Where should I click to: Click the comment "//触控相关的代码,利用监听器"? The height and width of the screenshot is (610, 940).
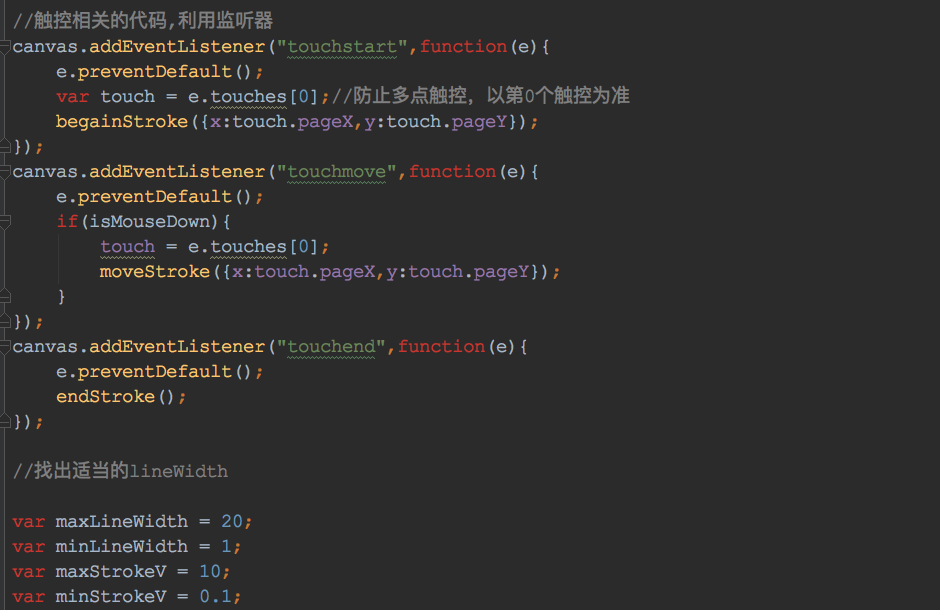(143, 21)
